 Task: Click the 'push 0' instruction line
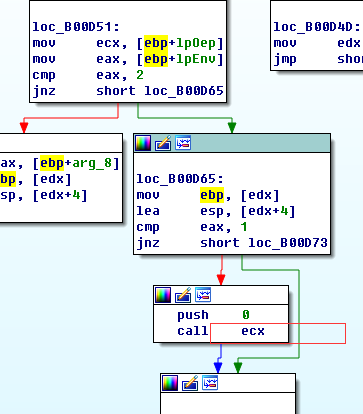(213, 315)
